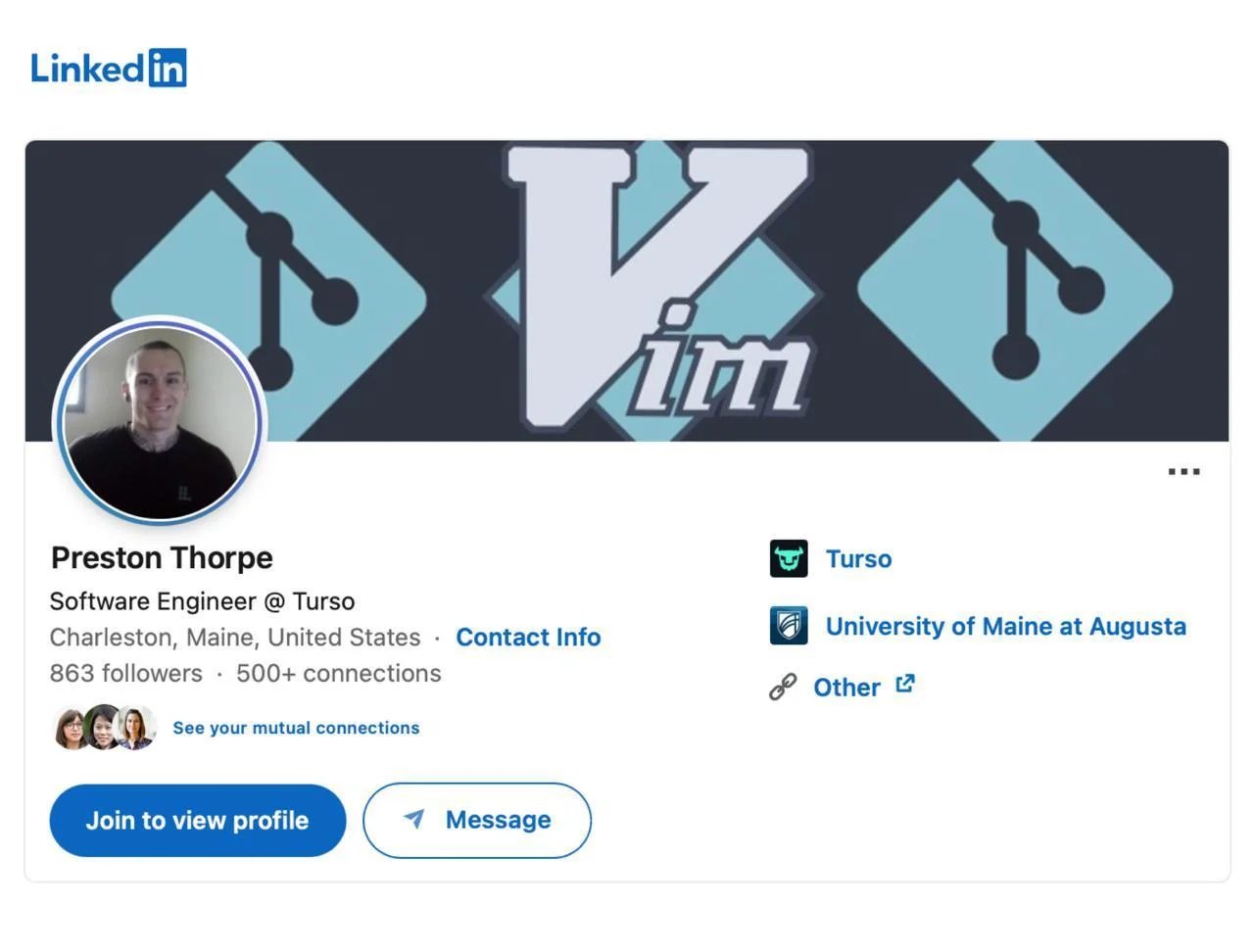Click the LinkedIn logo
The image size is (1254, 952).
point(108,68)
